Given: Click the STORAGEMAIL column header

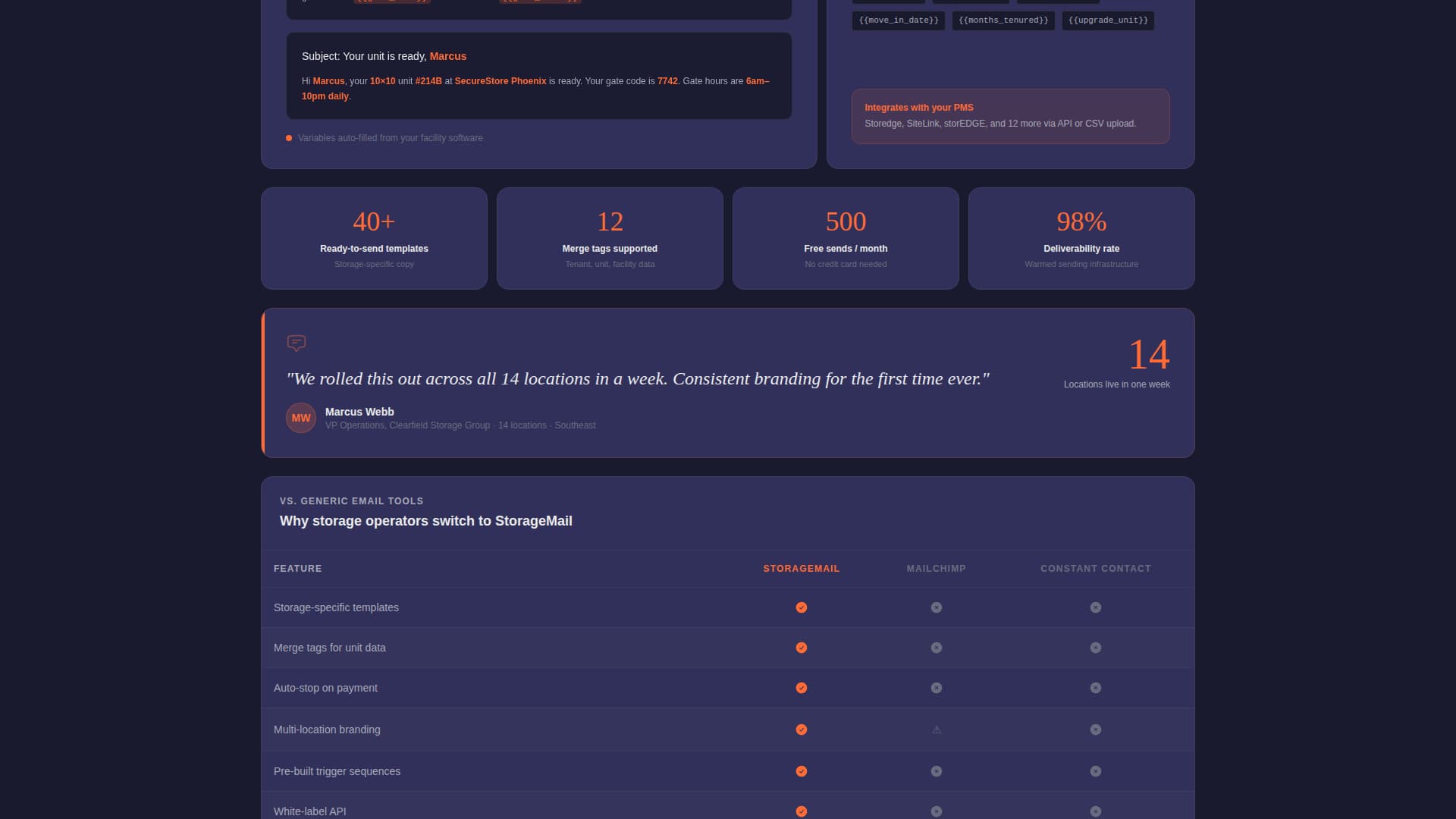Looking at the screenshot, I should click(x=802, y=569).
